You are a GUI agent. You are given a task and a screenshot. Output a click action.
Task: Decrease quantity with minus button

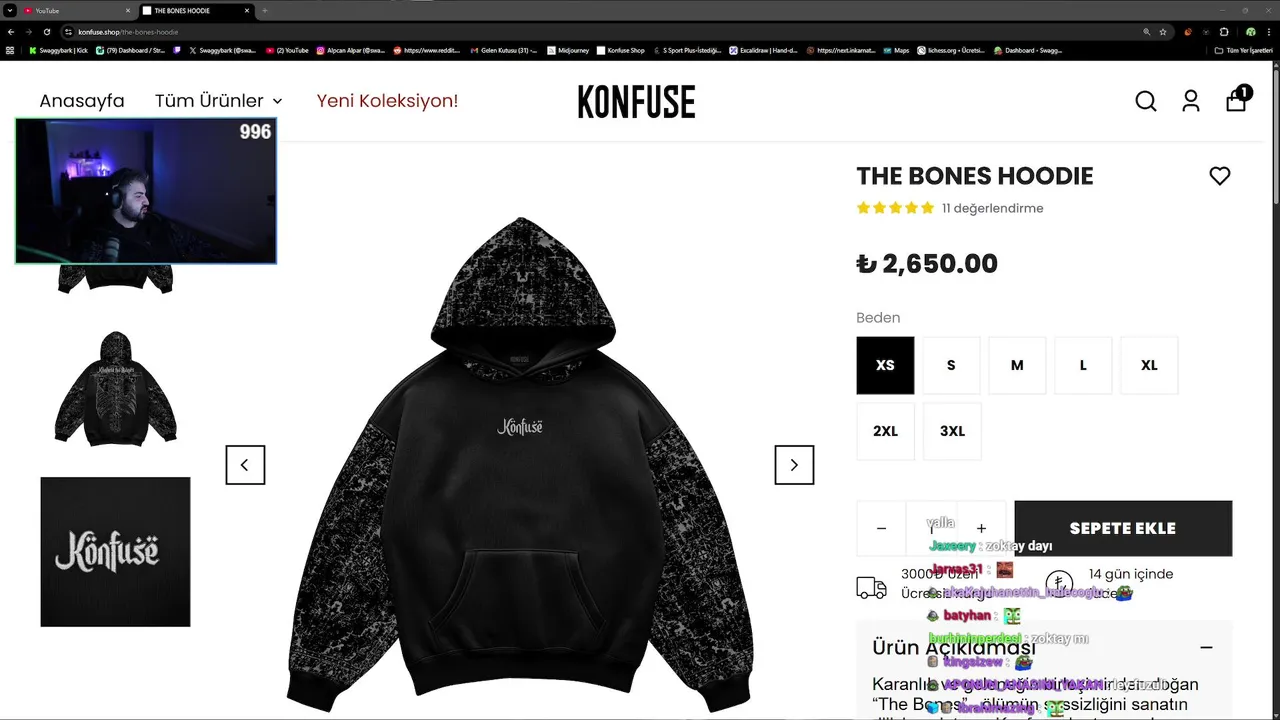(881, 528)
